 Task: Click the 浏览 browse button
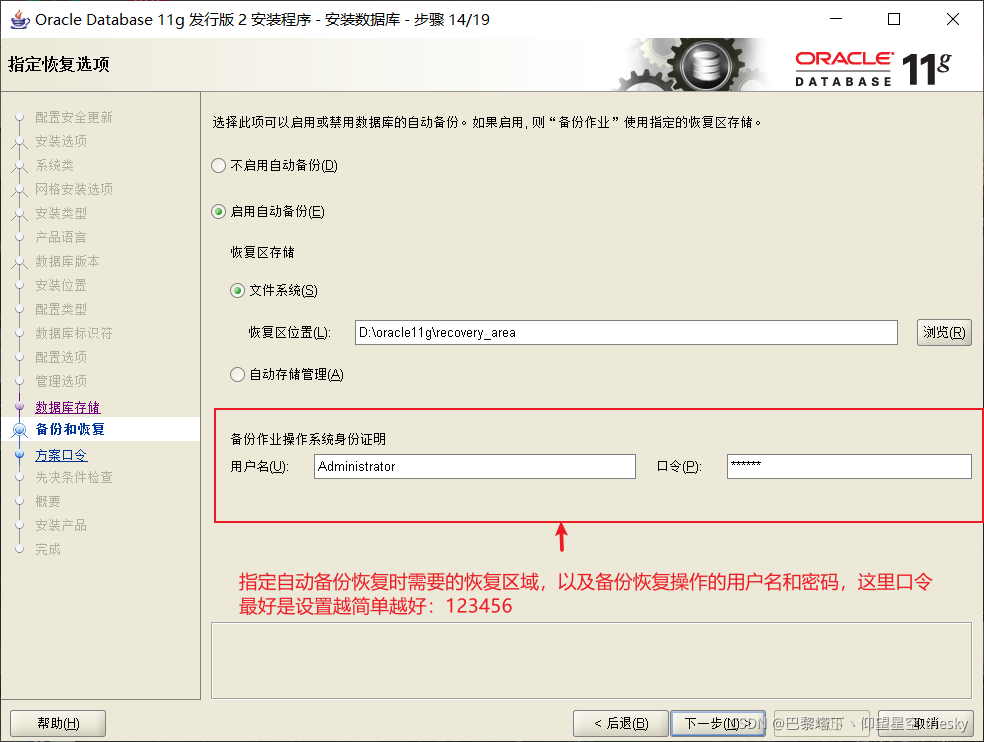coord(944,333)
